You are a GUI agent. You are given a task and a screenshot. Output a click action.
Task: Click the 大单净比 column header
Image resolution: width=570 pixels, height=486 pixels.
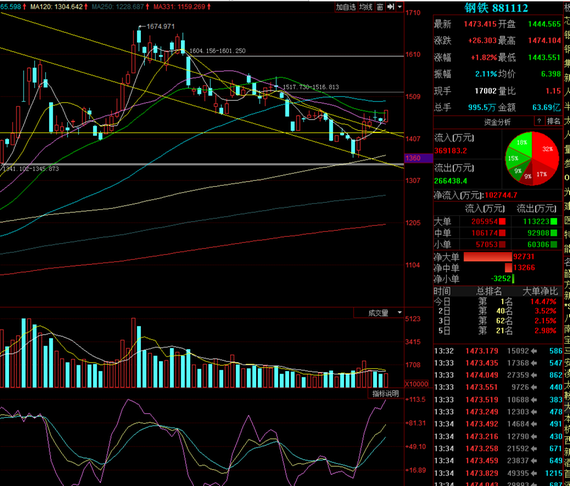tap(540, 292)
